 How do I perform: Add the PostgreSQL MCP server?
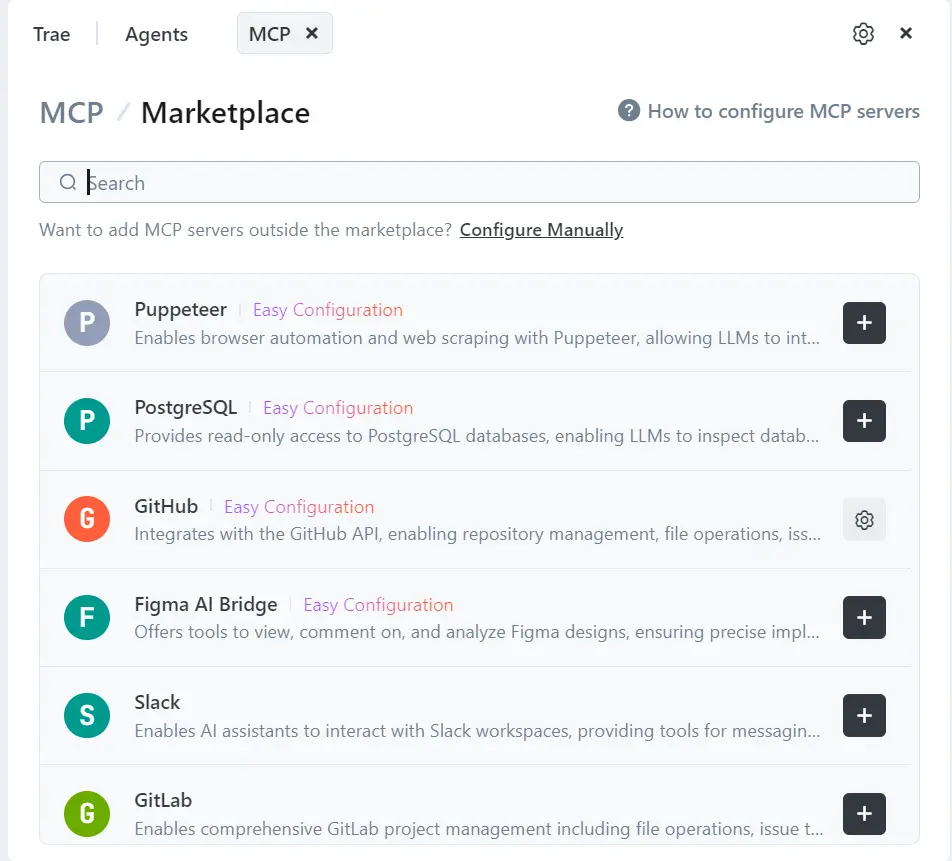point(864,421)
